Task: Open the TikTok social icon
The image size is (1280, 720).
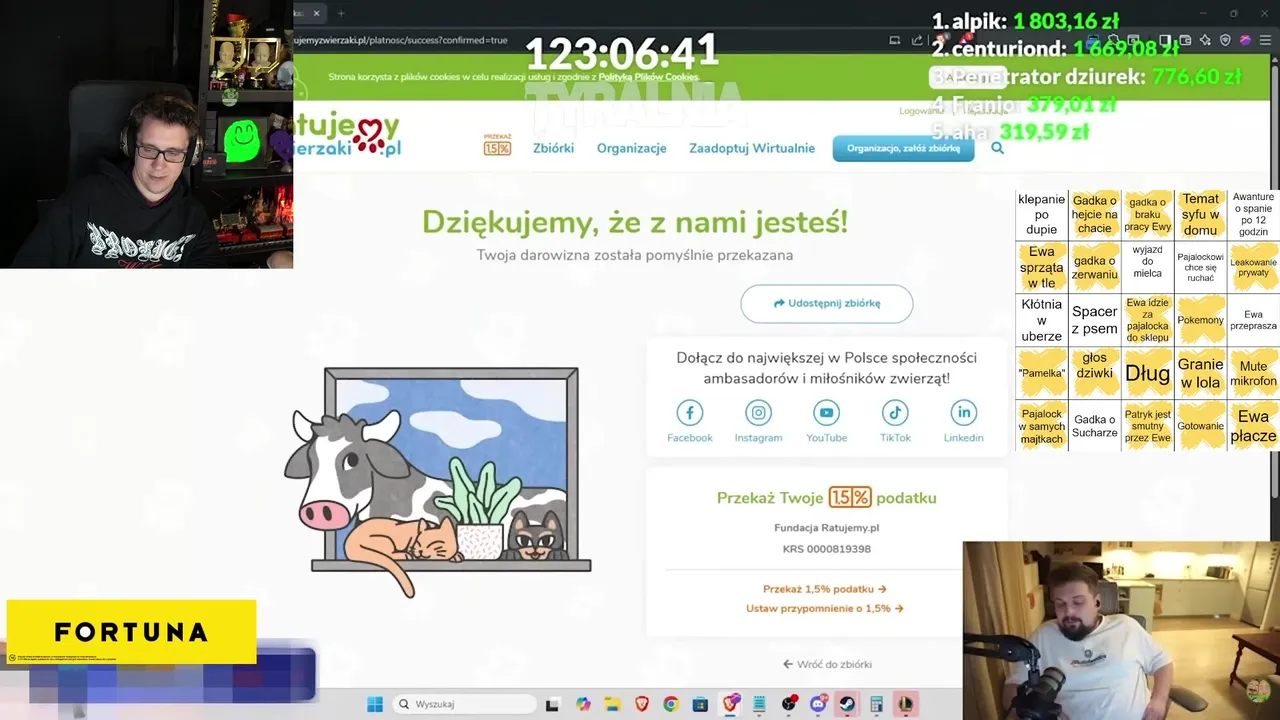Action: 895,412
